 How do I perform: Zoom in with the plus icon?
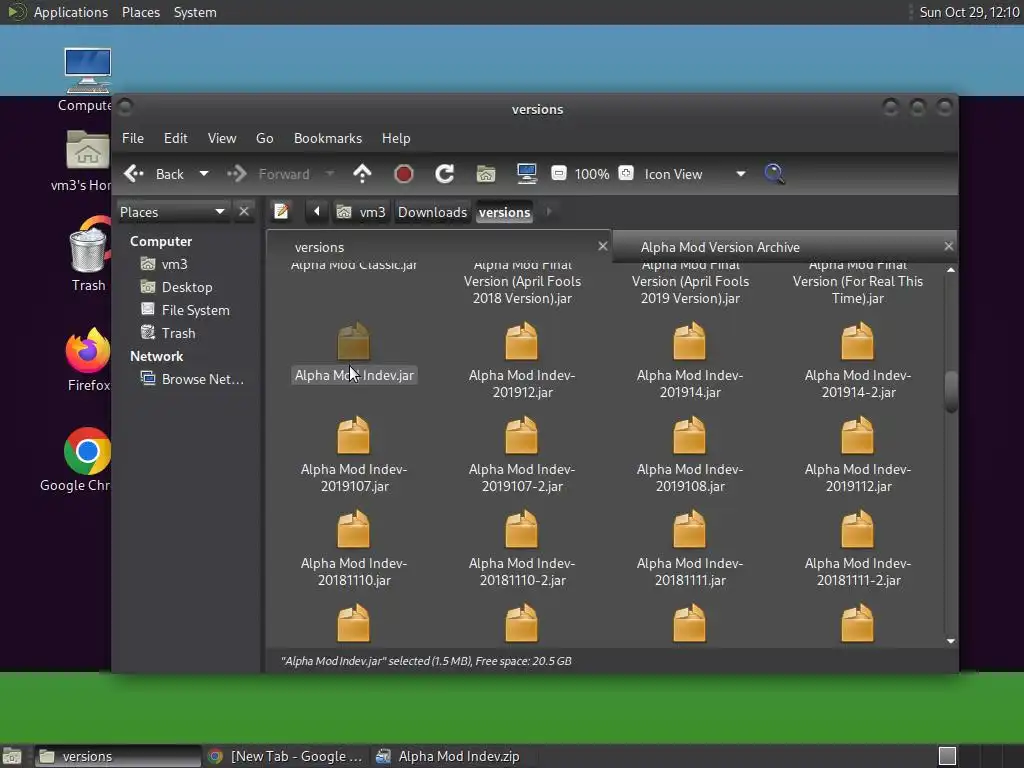626,173
